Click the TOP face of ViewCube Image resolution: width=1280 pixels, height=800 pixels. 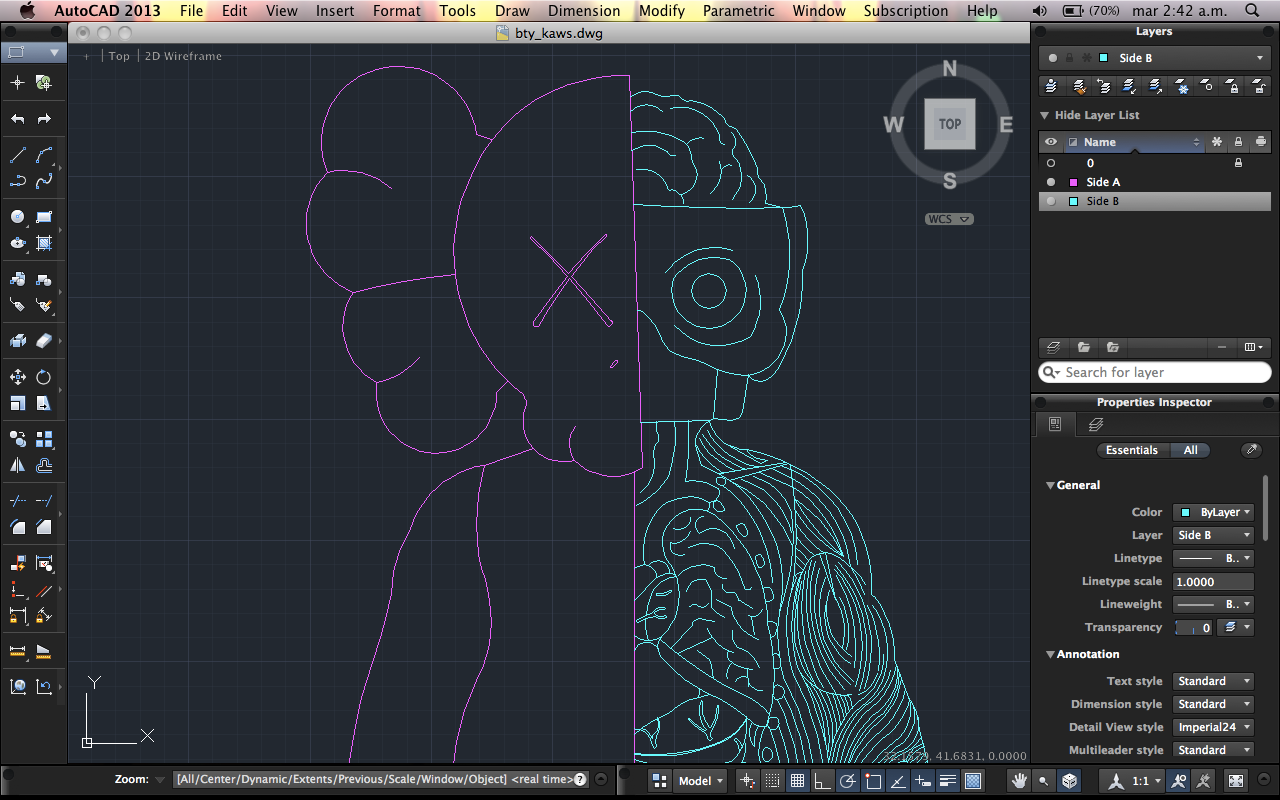[x=949, y=124]
